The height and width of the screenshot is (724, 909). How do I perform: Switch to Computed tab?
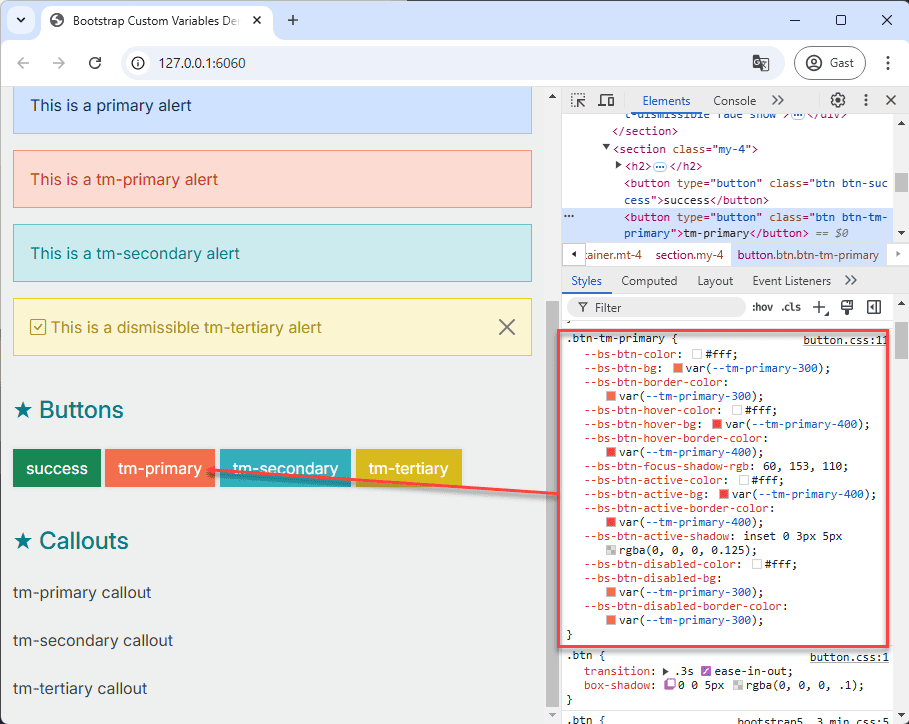(649, 281)
